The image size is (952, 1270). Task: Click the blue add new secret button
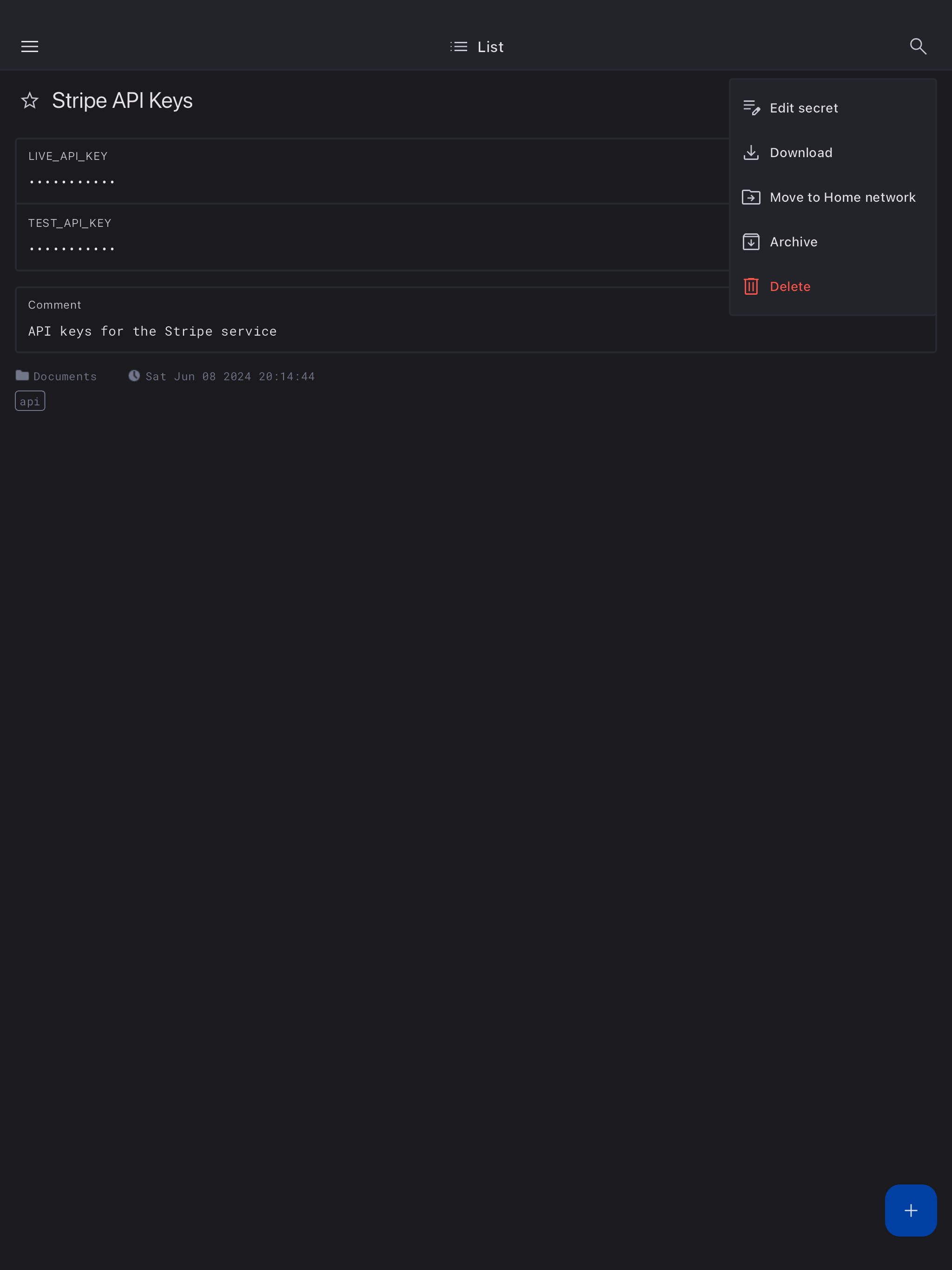pos(910,1210)
